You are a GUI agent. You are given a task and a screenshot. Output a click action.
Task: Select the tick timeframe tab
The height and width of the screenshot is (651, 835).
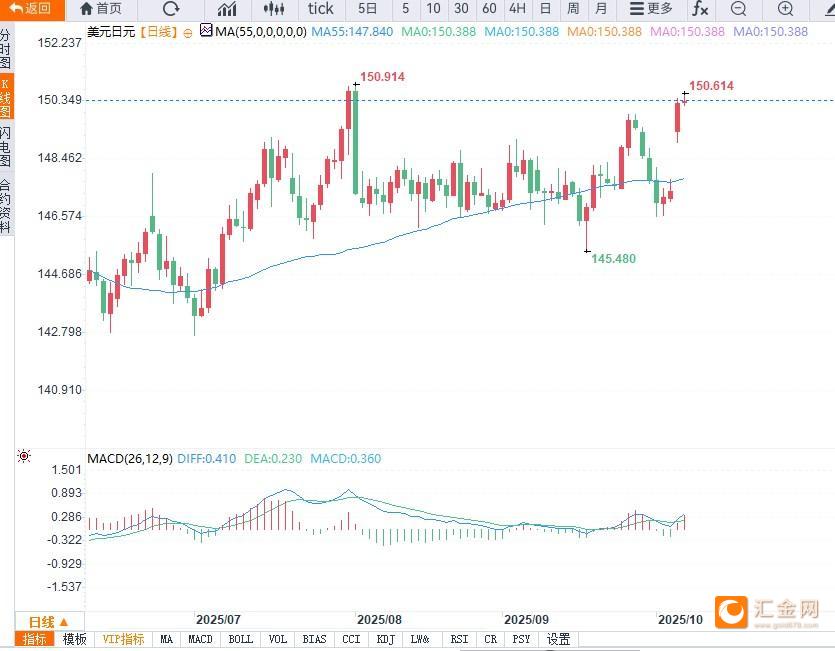coord(321,9)
